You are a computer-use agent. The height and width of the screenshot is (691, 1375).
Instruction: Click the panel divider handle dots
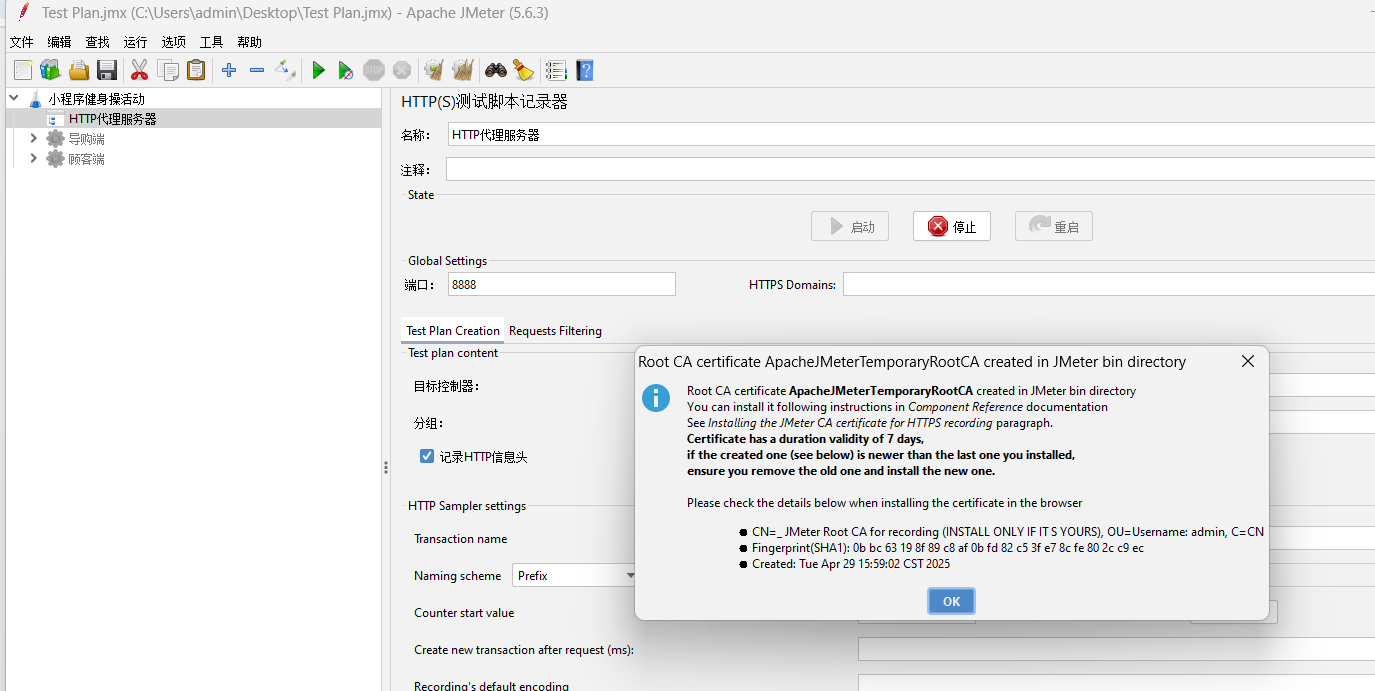(386, 467)
